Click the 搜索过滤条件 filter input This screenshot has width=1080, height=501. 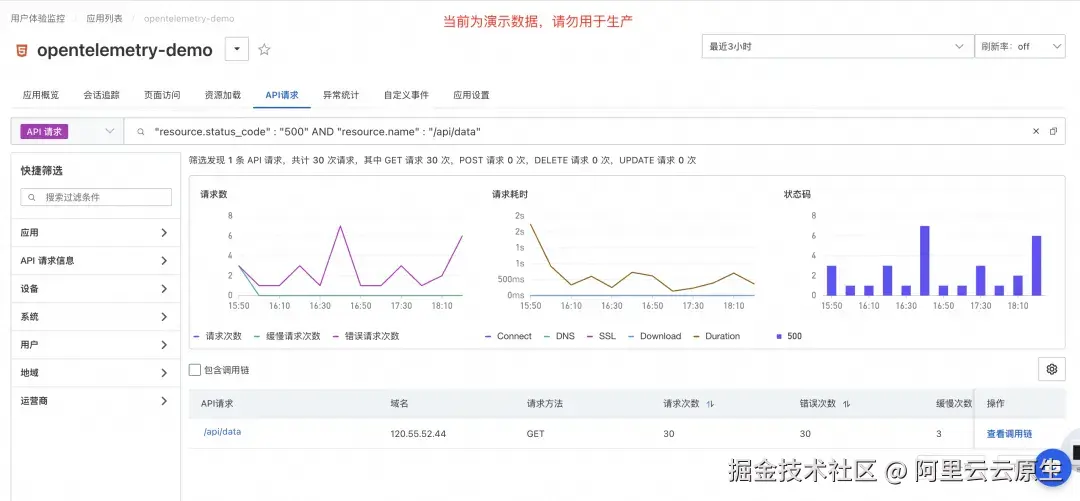tap(96, 197)
